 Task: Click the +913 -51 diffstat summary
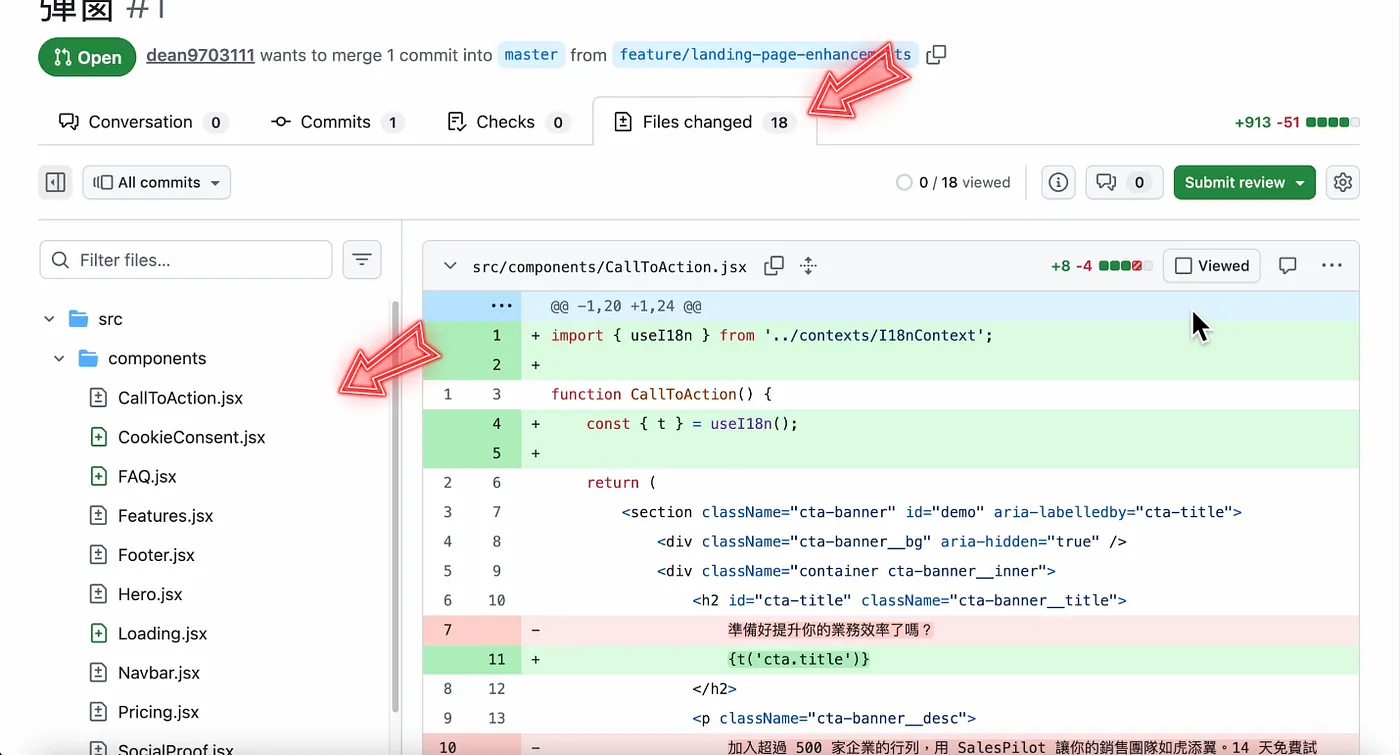coord(1297,122)
